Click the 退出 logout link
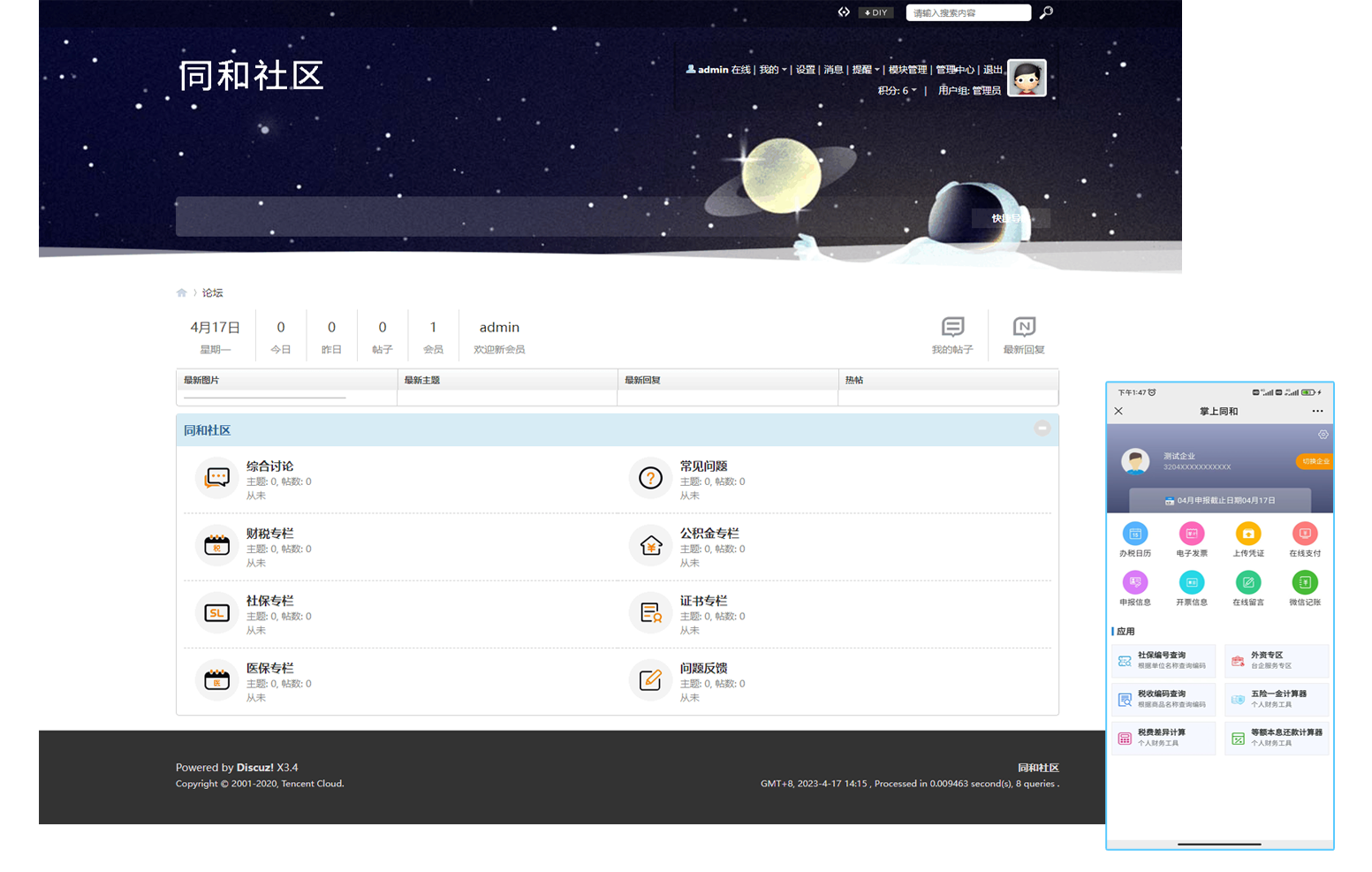Viewport: 1372px width, 872px height. (993, 70)
